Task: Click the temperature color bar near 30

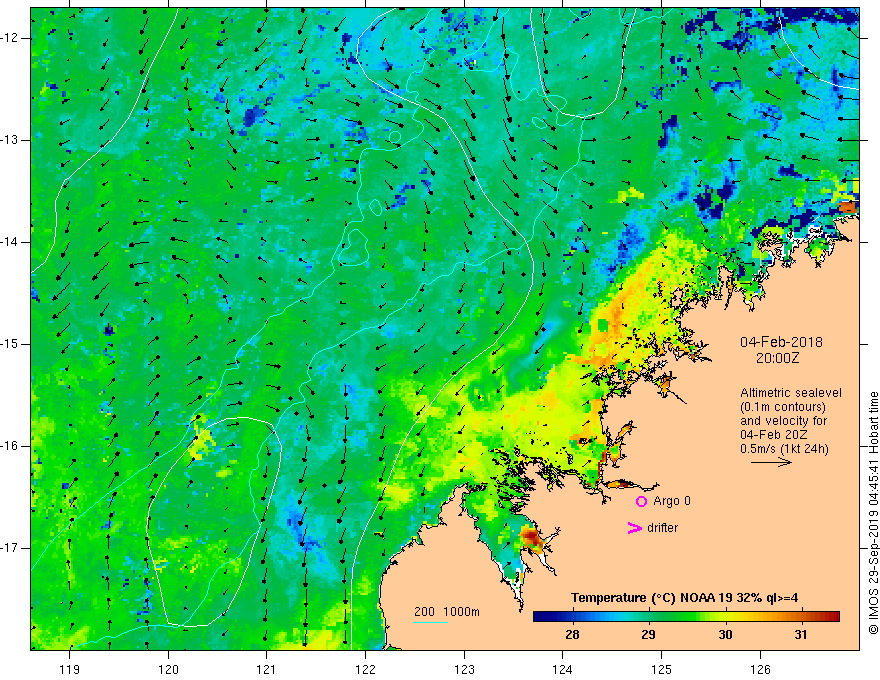Action: pos(725,617)
